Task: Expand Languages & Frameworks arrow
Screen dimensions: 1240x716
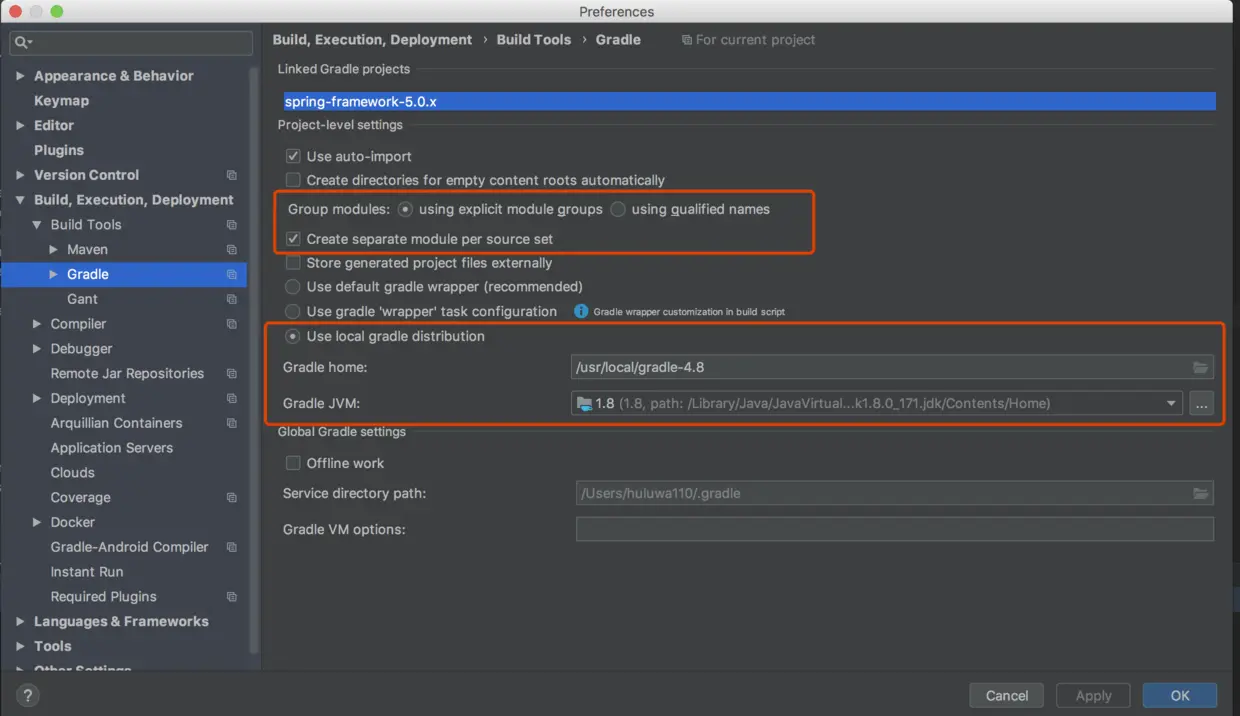Action: tap(20, 621)
